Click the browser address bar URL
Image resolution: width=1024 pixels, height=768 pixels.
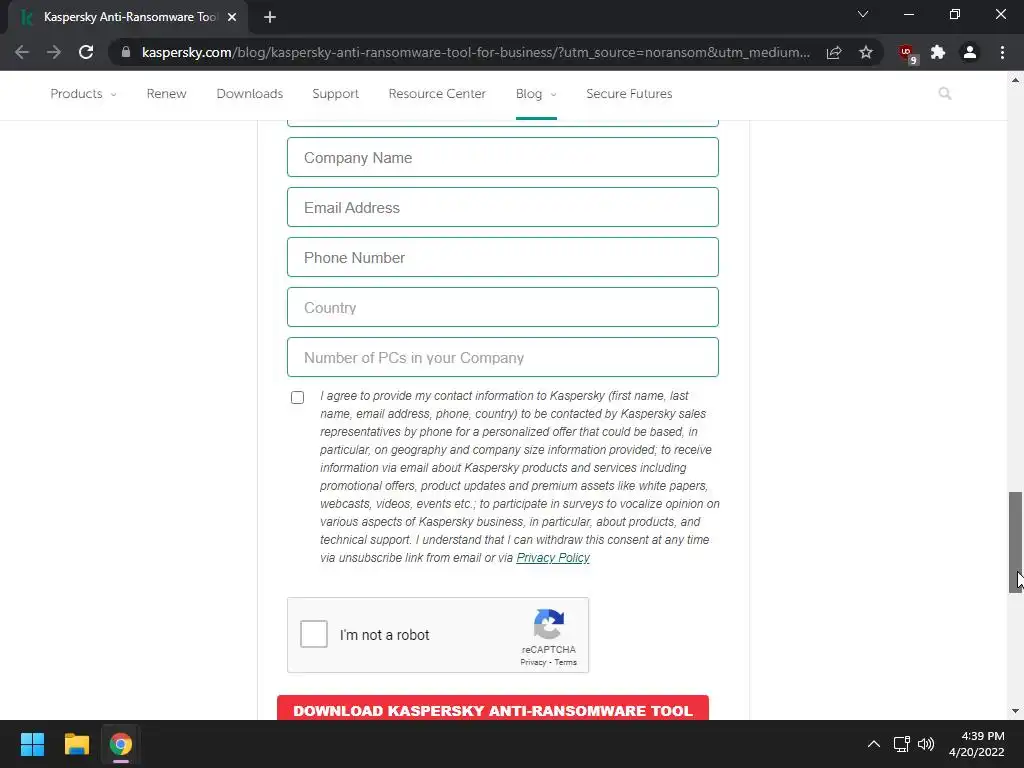(476, 52)
